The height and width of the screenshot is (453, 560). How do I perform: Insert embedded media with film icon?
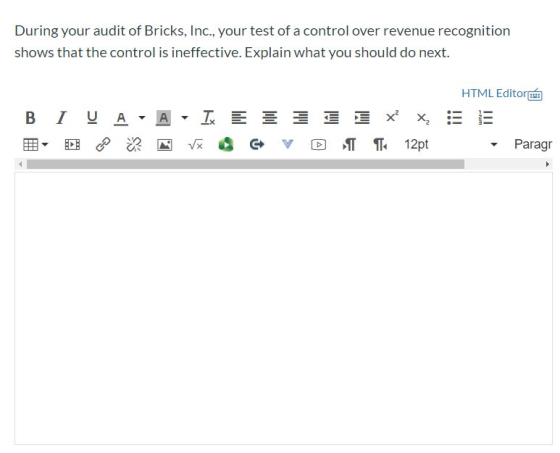[72, 145]
